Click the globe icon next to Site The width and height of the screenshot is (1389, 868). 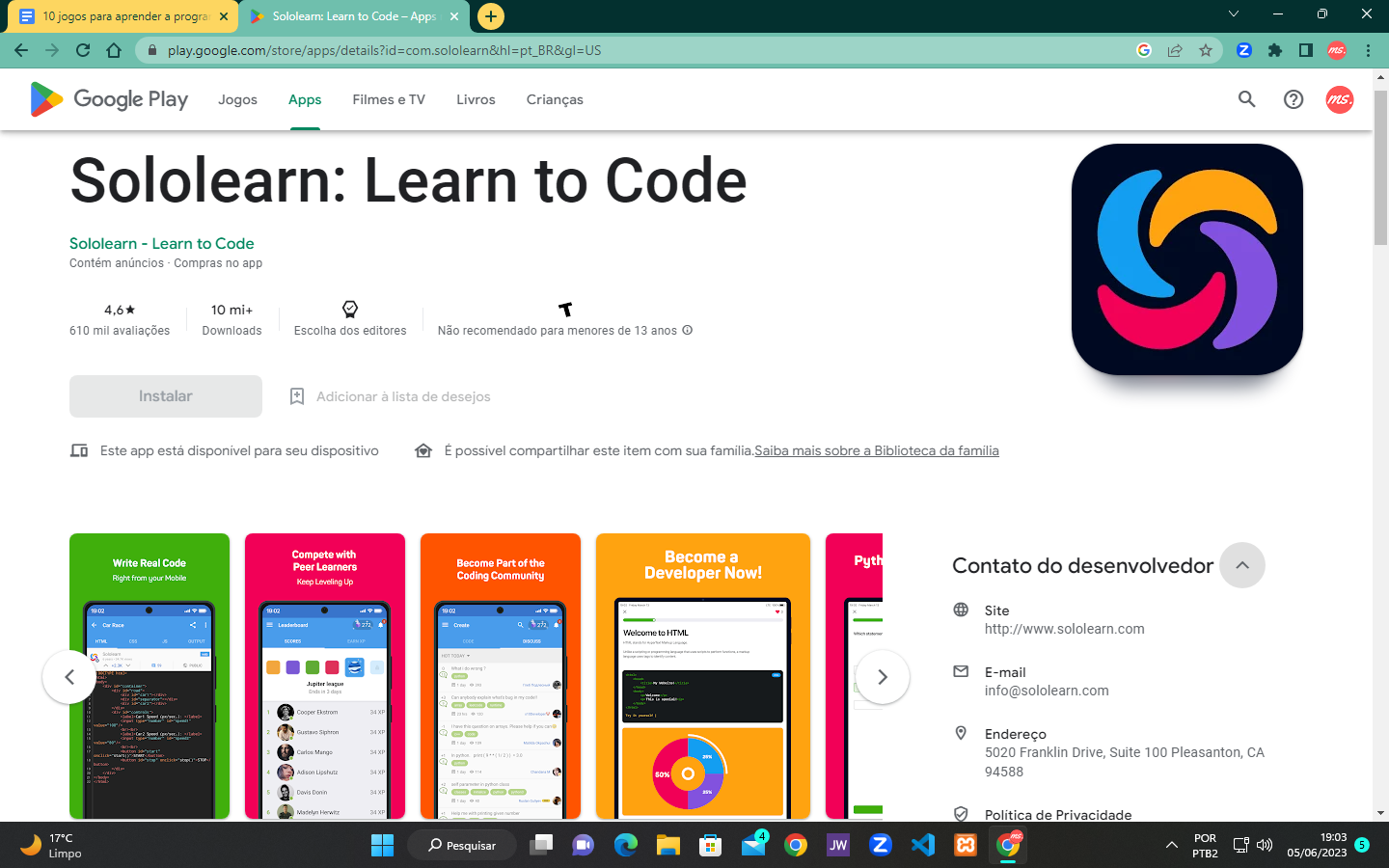tap(961, 610)
